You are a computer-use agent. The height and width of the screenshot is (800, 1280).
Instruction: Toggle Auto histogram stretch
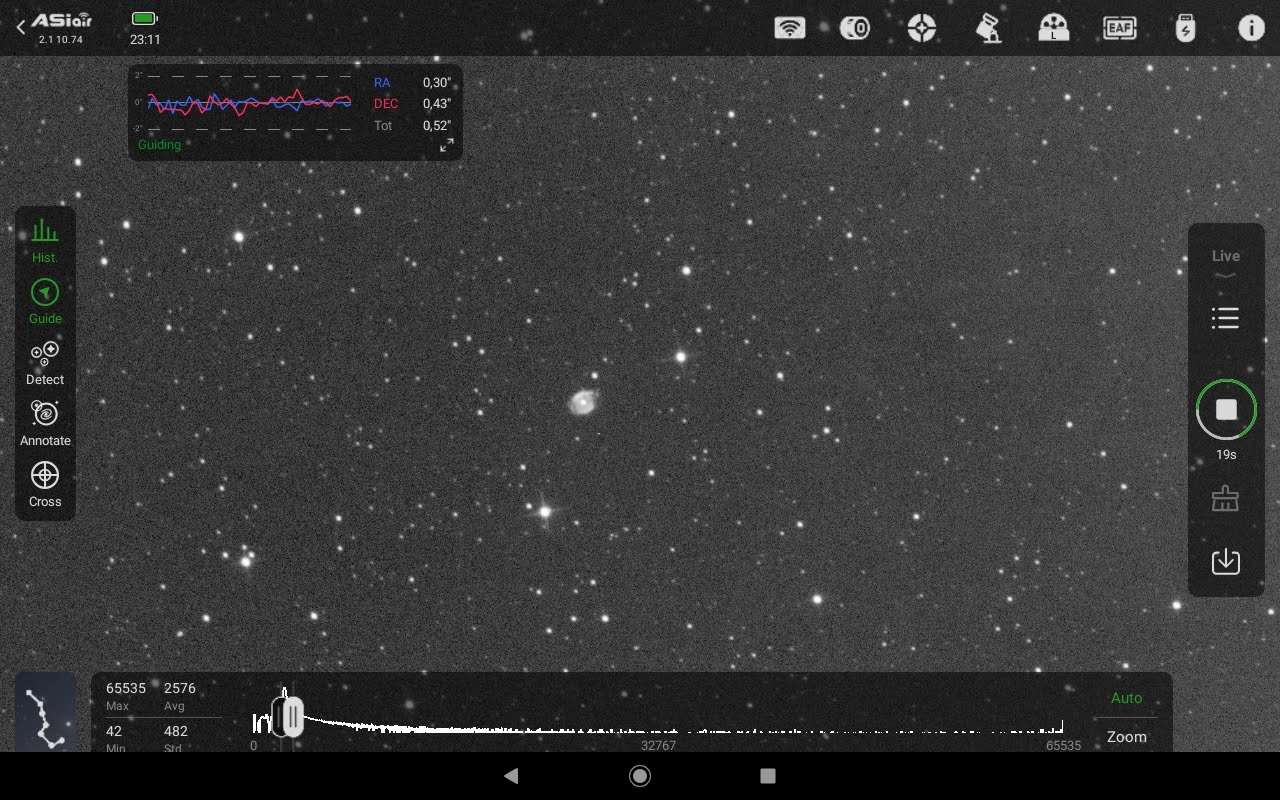(x=1126, y=698)
